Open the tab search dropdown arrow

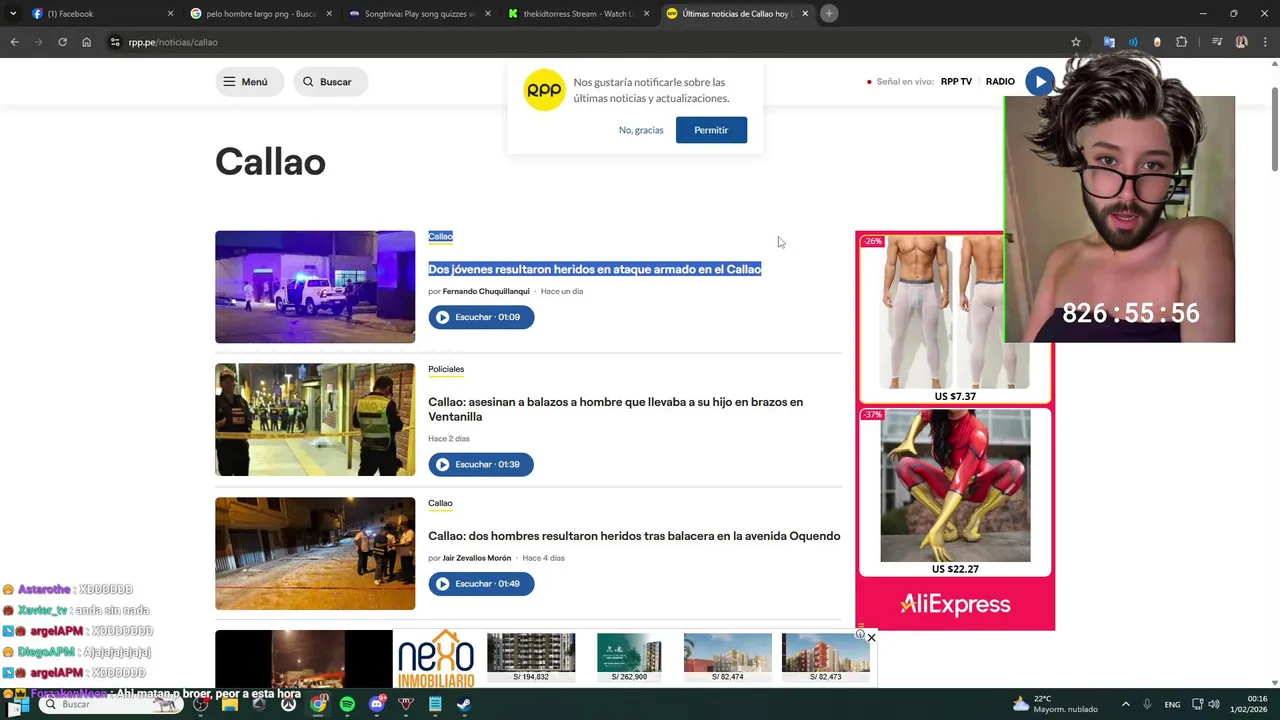coord(12,14)
